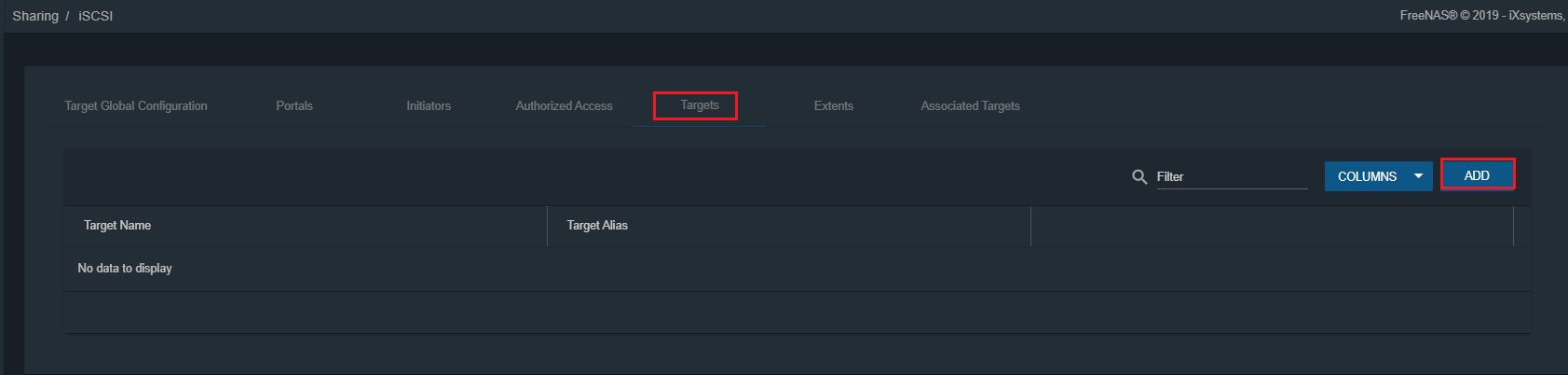
Task: Open the Associated Targets tab
Action: tap(970, 105)
